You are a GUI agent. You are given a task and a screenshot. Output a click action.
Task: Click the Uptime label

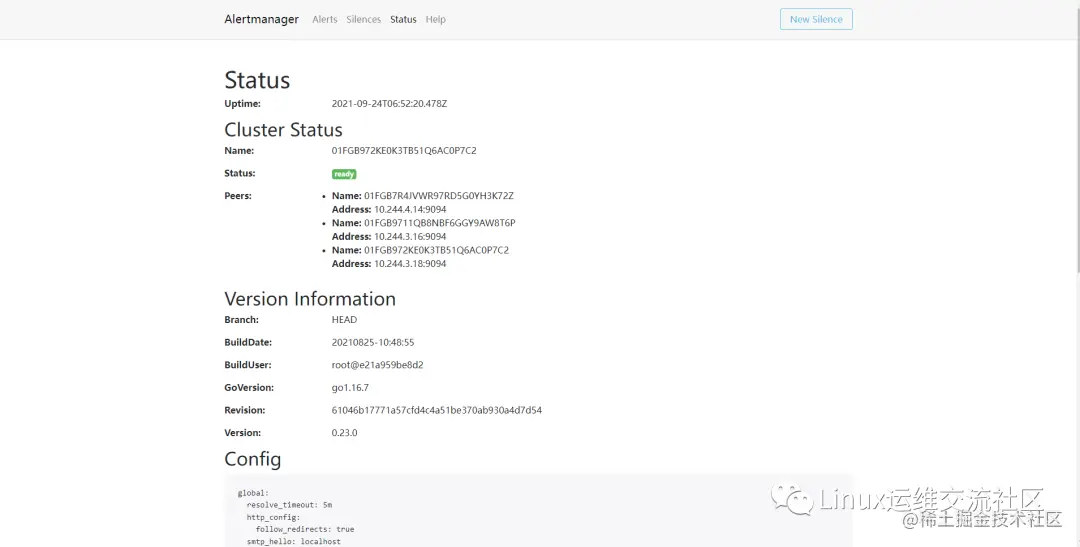[242, 103]
